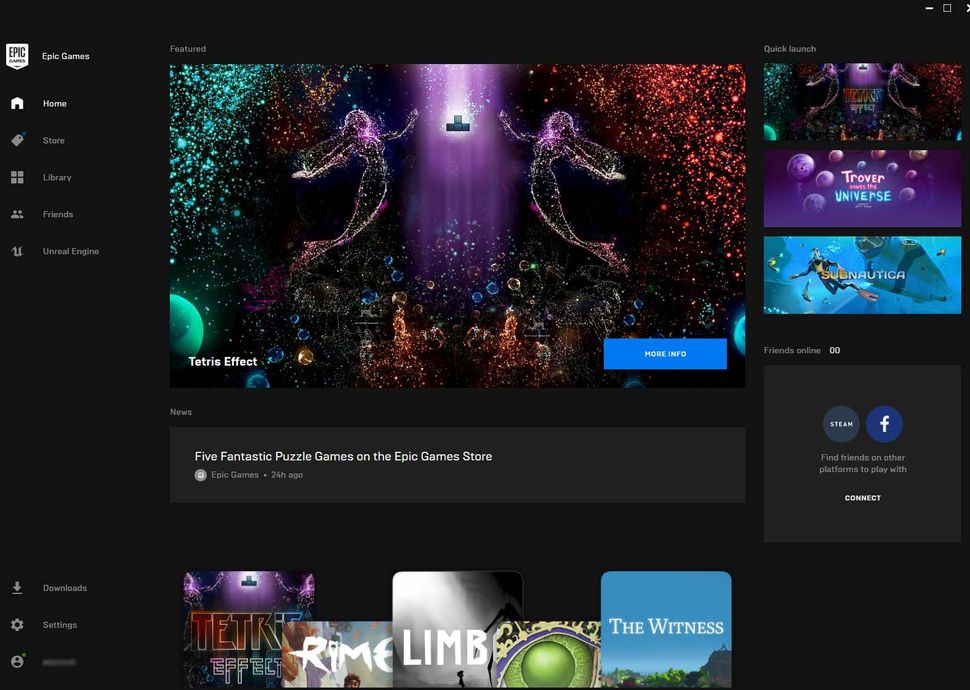Select Trover Saves the Universe in Quick launch
Screen dimensions: 970x690
[862, 189]
